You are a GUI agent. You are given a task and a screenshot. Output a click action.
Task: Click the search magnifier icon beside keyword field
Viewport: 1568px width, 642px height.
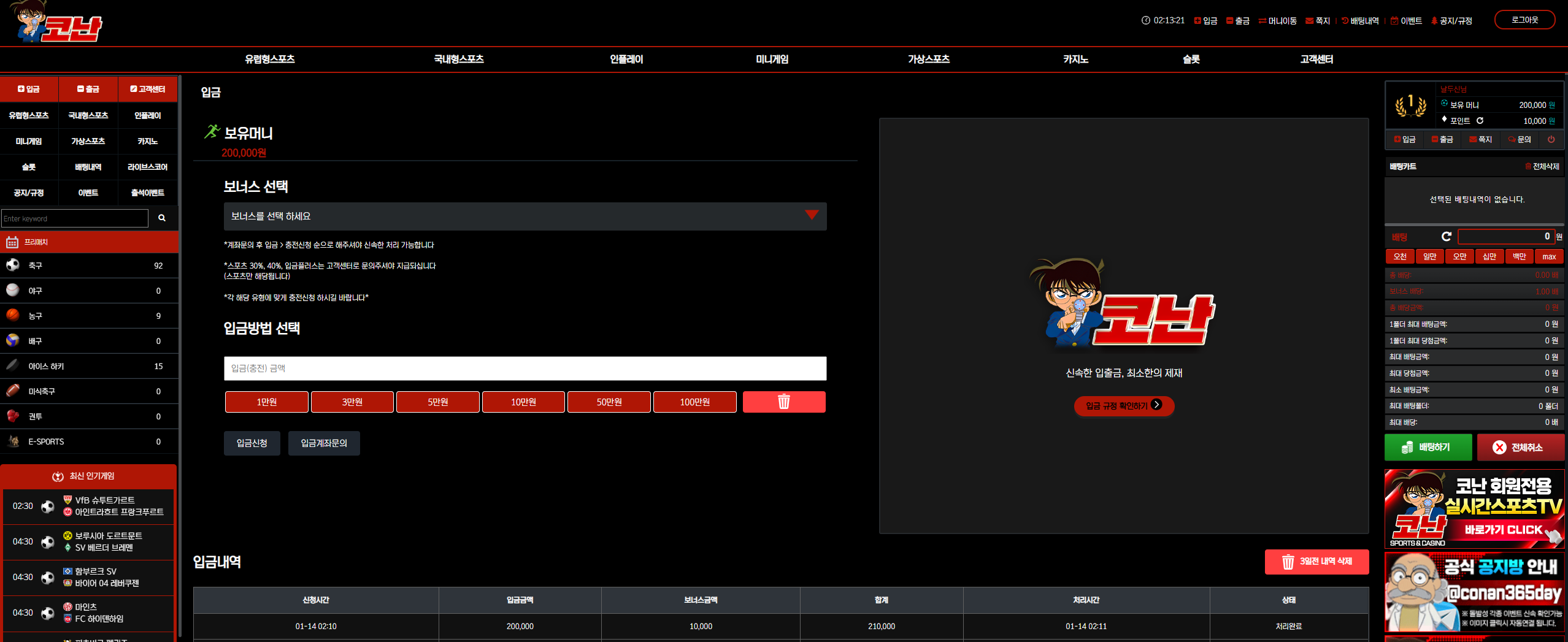point(162,218)
